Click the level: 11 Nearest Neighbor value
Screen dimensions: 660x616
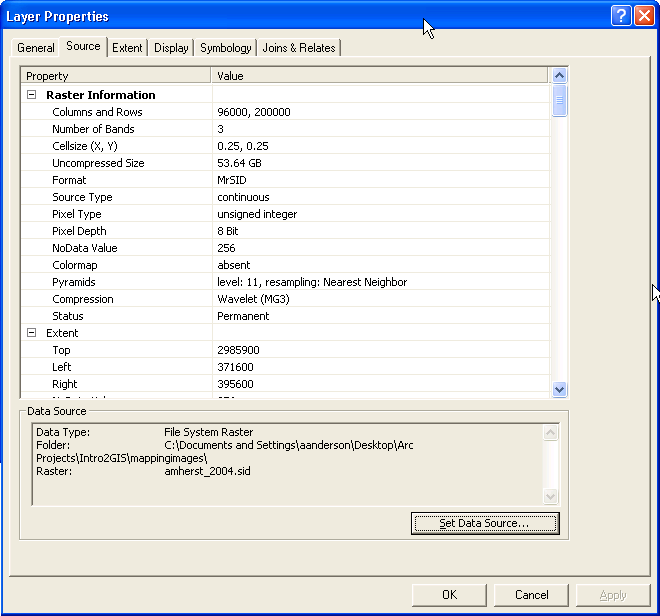coord(312,282)
